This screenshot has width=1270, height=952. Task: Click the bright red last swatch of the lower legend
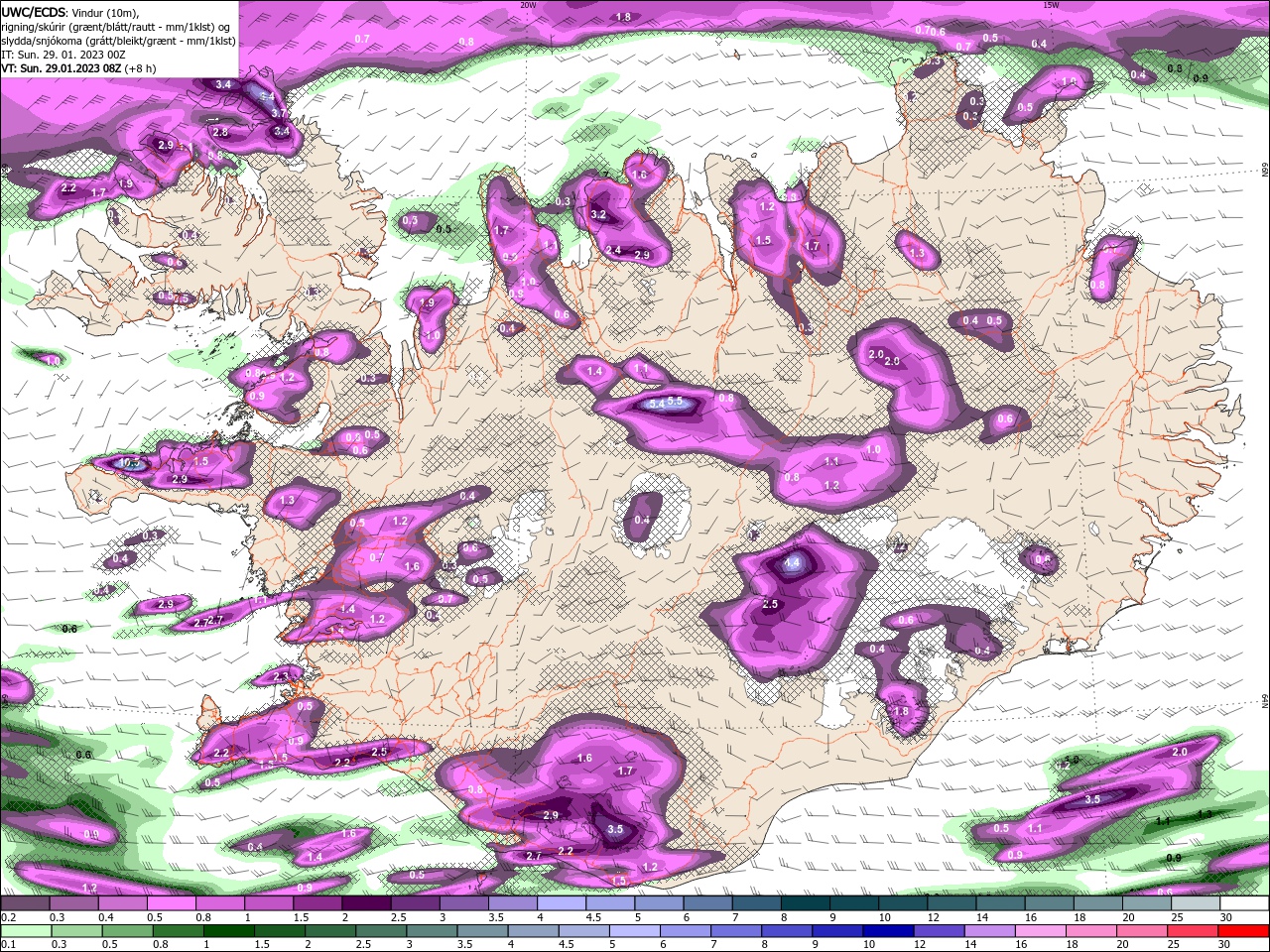[1243, 931]
